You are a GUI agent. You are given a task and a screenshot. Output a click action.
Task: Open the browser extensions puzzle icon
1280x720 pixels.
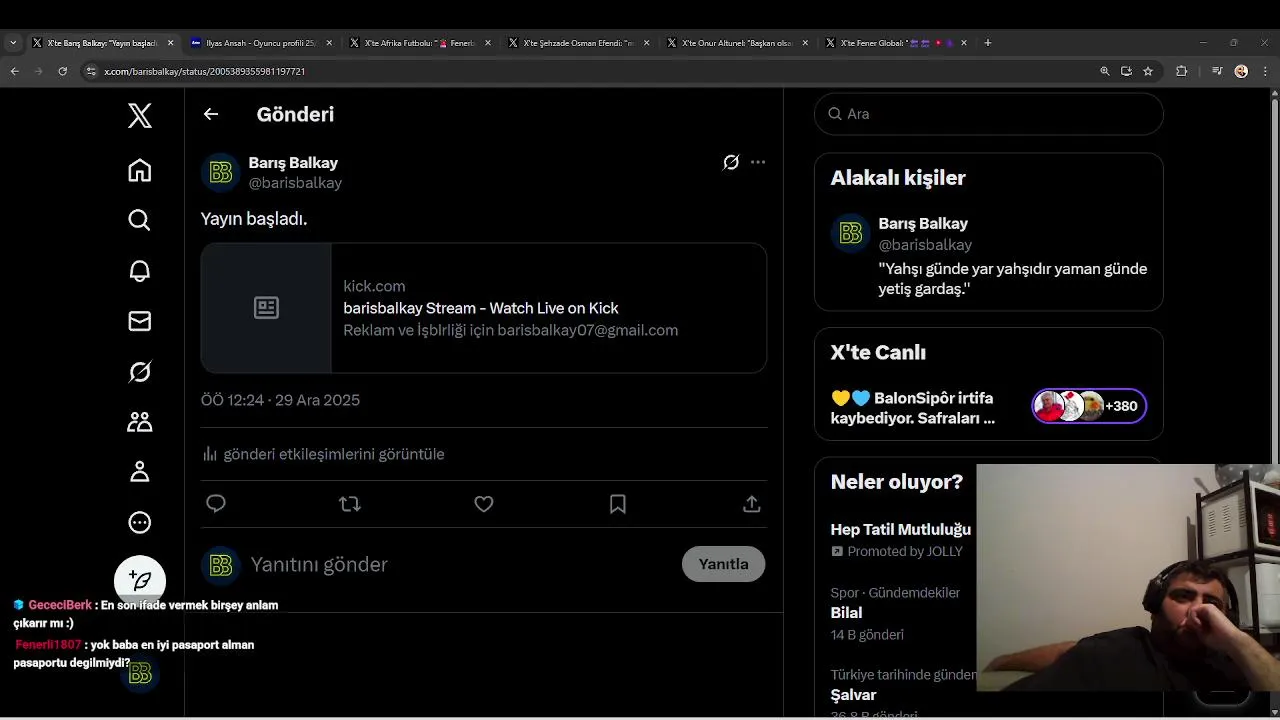click(x=1182, y=71)
